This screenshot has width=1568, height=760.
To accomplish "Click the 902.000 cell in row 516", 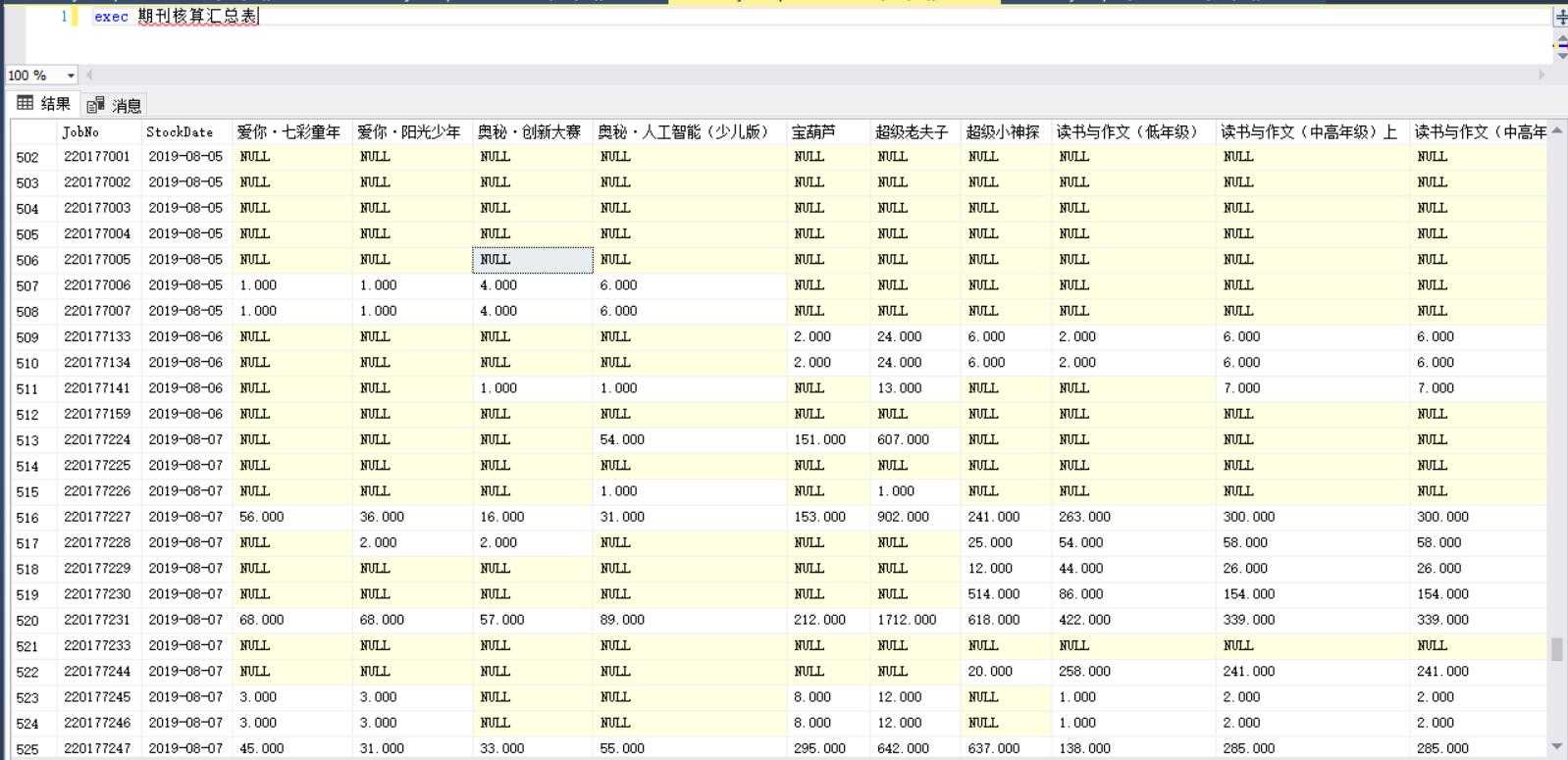I will point(915,517).
